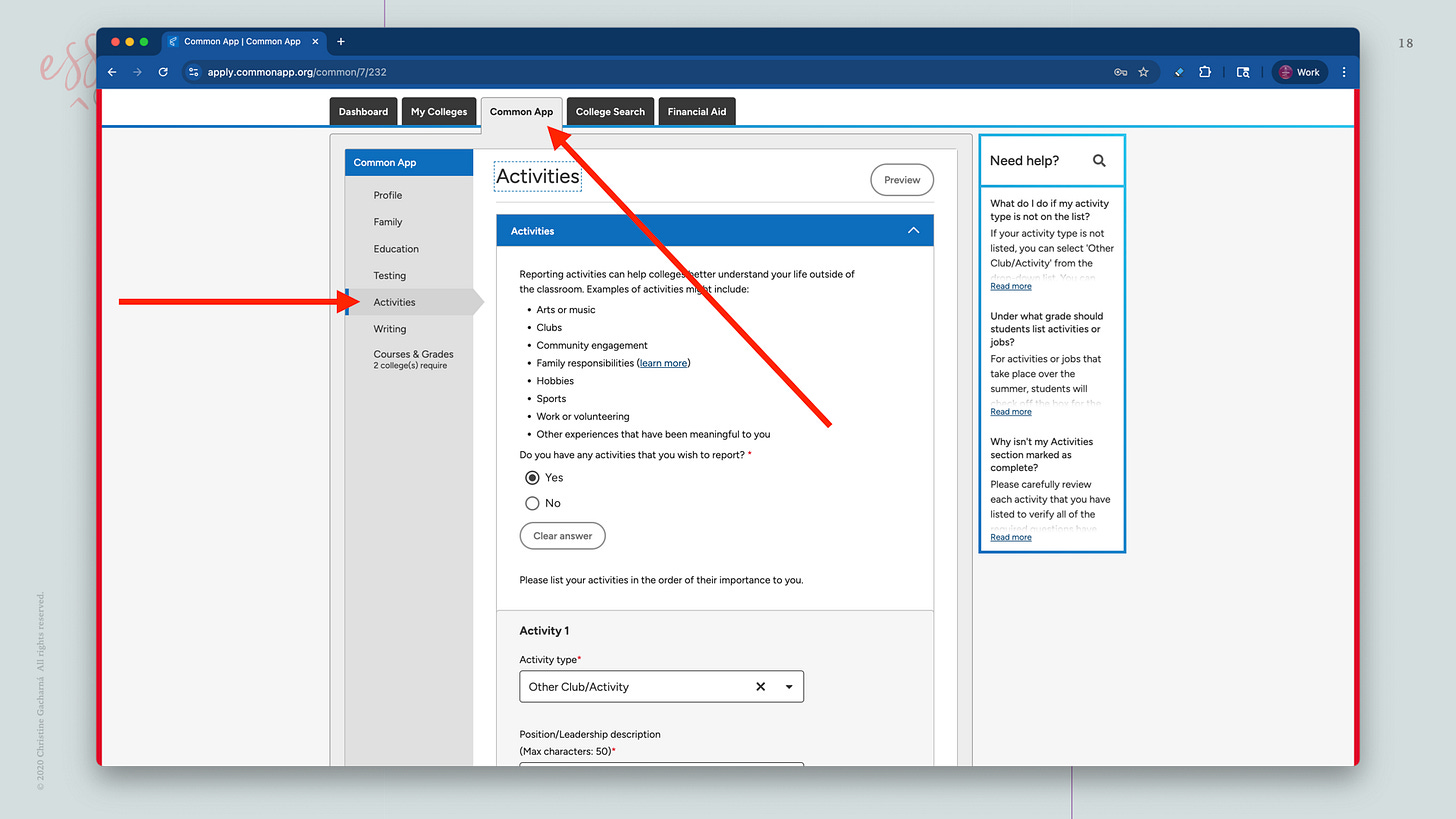Collapse the Activities section chevron
The height and width of the screenshot is (819, 1456).
click(913, 231)
